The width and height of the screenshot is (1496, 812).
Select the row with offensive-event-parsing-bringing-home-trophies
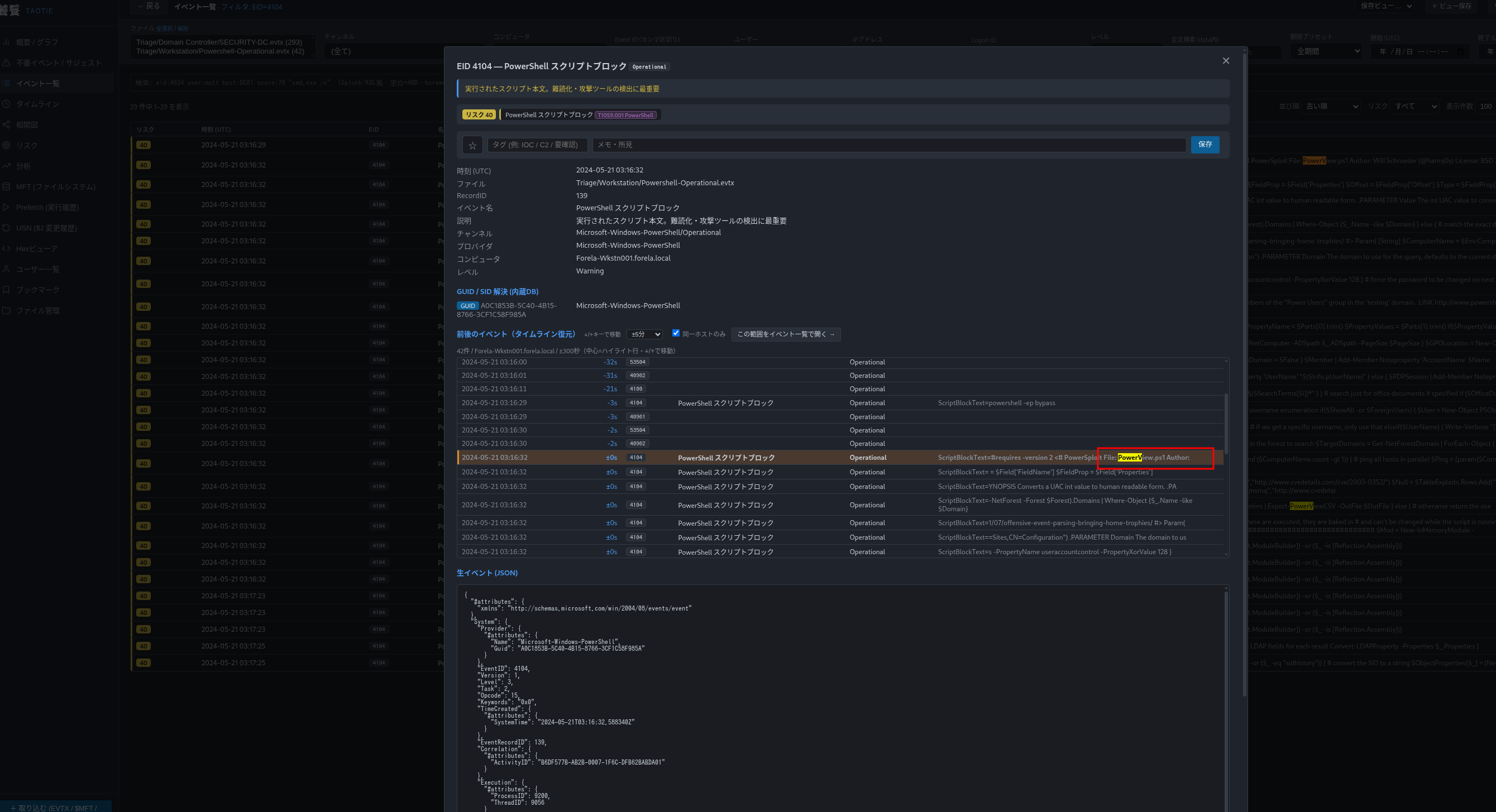coord(840,523)
